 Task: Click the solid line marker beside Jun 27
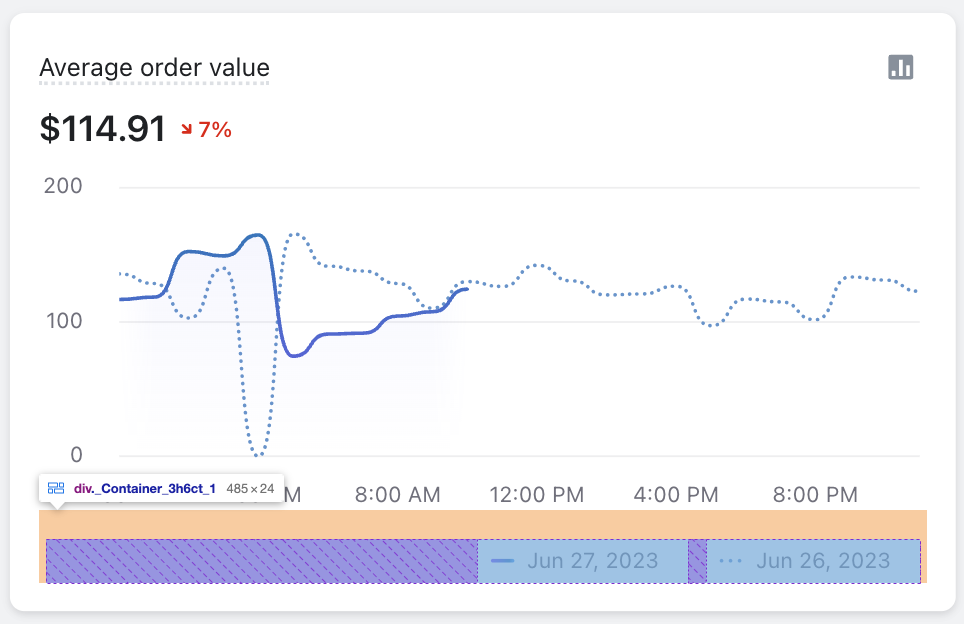click(503, 561)
